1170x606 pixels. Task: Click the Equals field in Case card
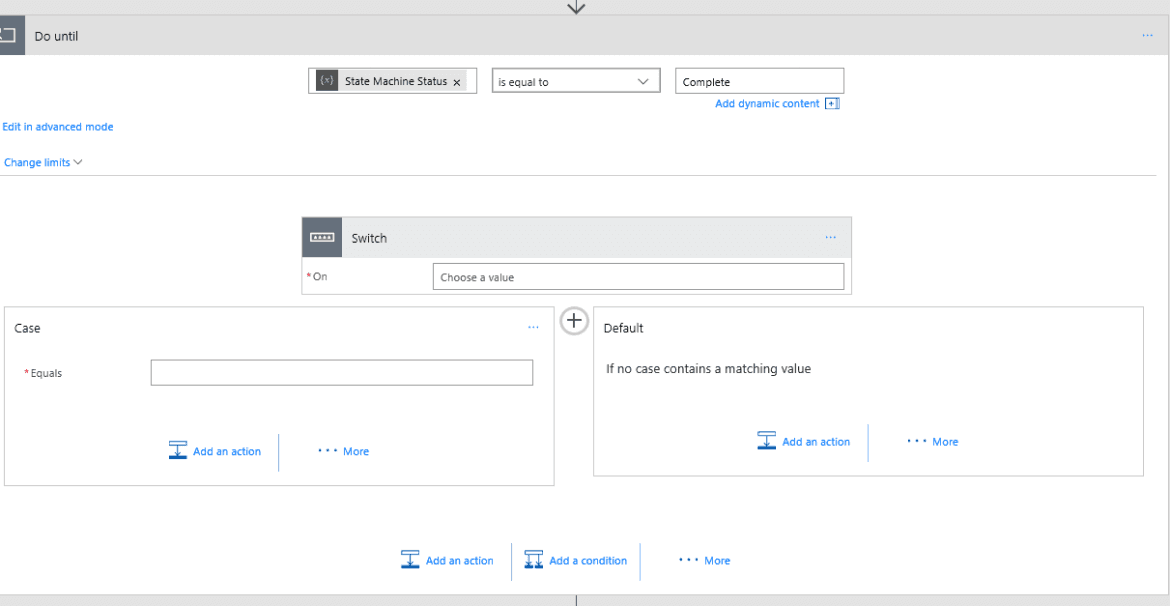coord(341,372)
